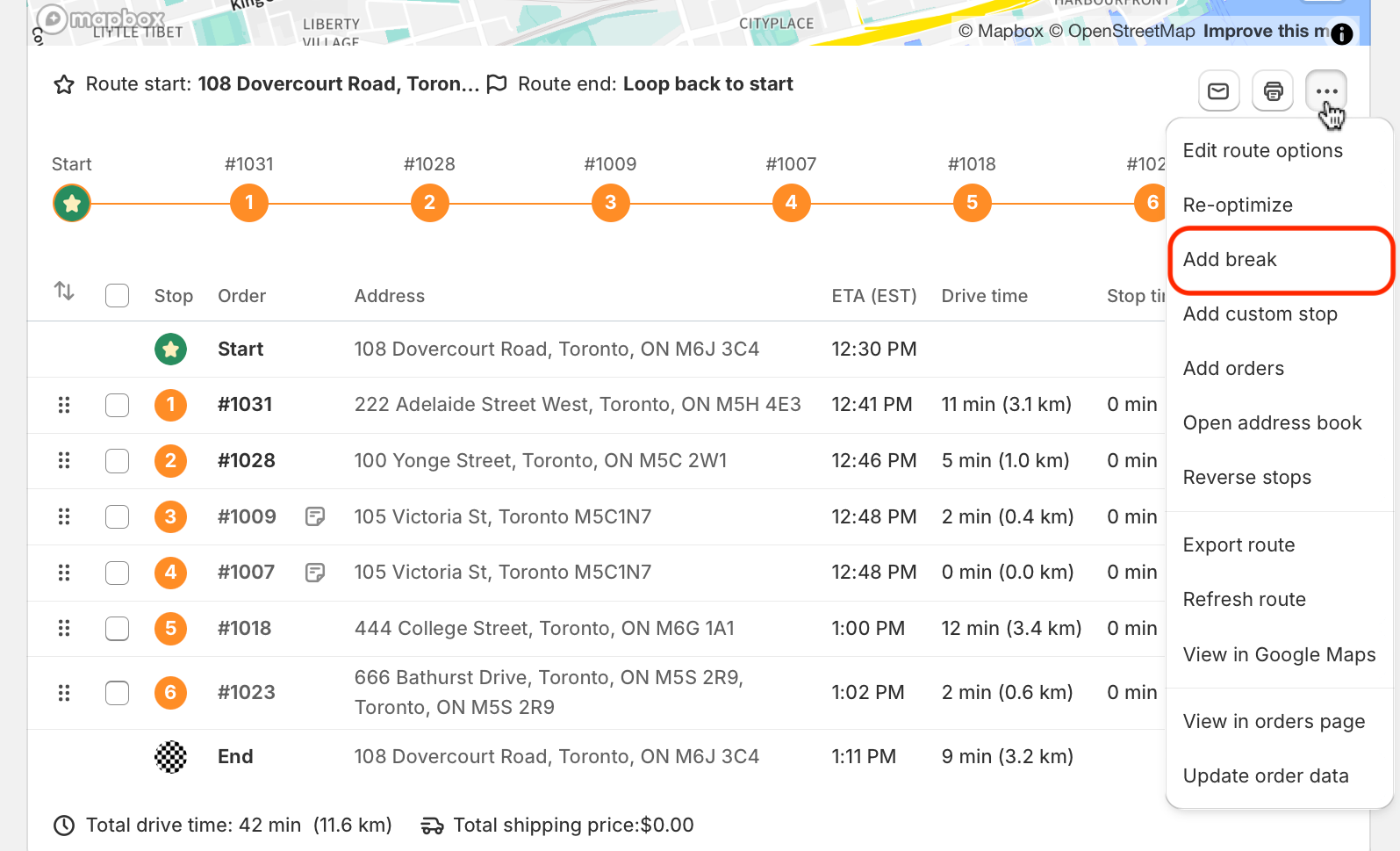This screenshot has height=851, width=1400.
Task: Click timeline stop marker 3 for #1009
Action: [611, 203]
